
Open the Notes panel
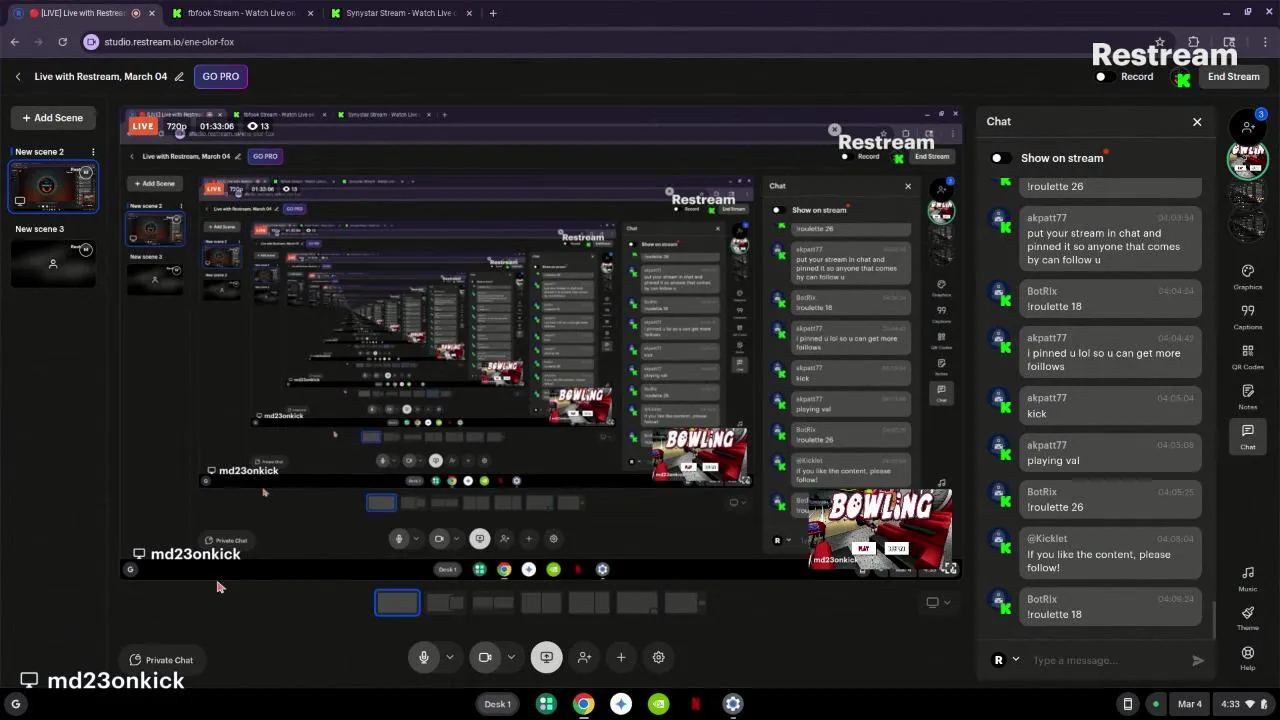[x=1247, y=397]
